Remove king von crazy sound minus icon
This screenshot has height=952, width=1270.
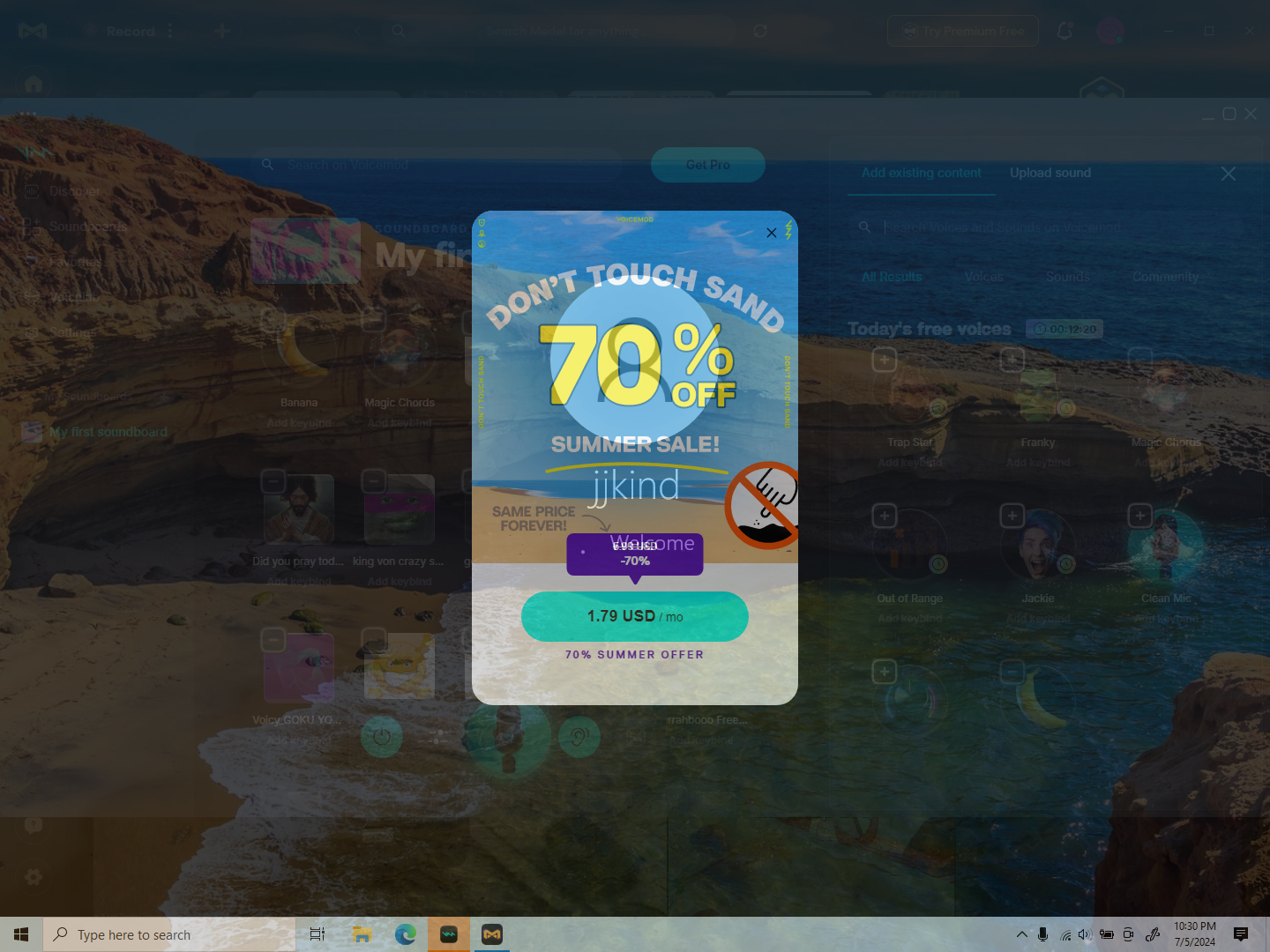(x=374, y=480)
